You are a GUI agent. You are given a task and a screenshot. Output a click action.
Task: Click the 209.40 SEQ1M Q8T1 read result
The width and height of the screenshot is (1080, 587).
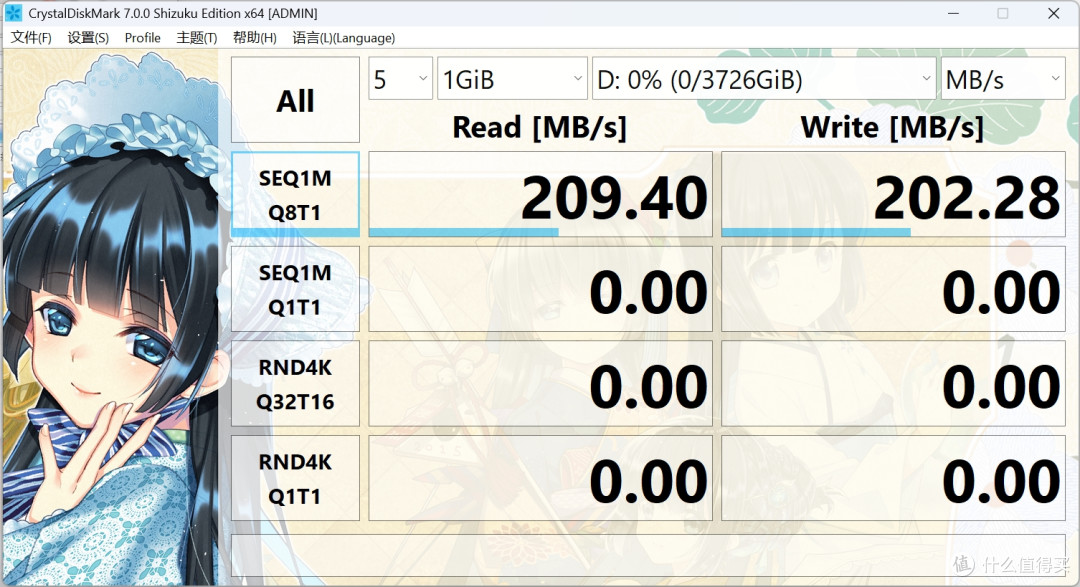[x=541, y=194]
